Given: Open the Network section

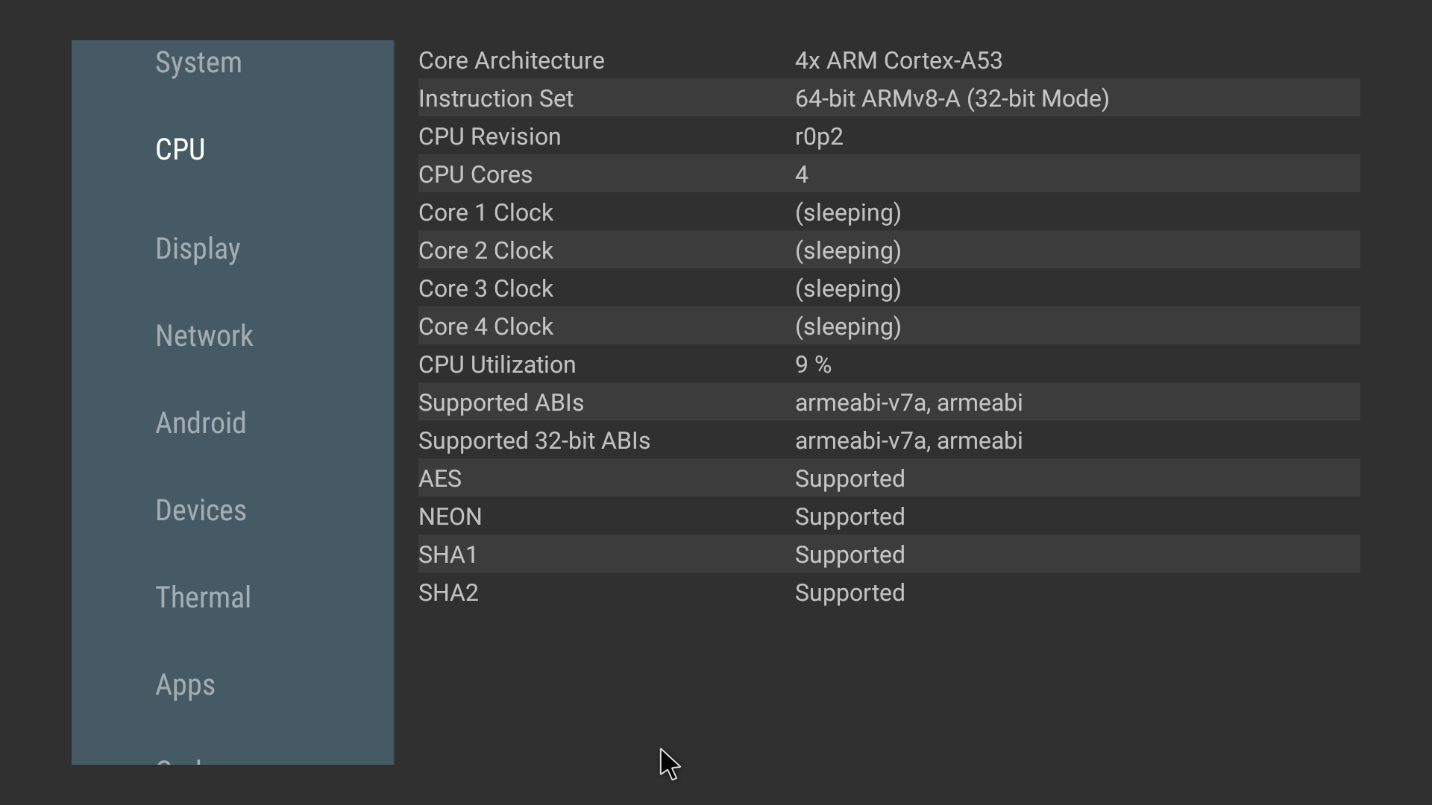Looking at the screenshot, I should coord(204,336).
